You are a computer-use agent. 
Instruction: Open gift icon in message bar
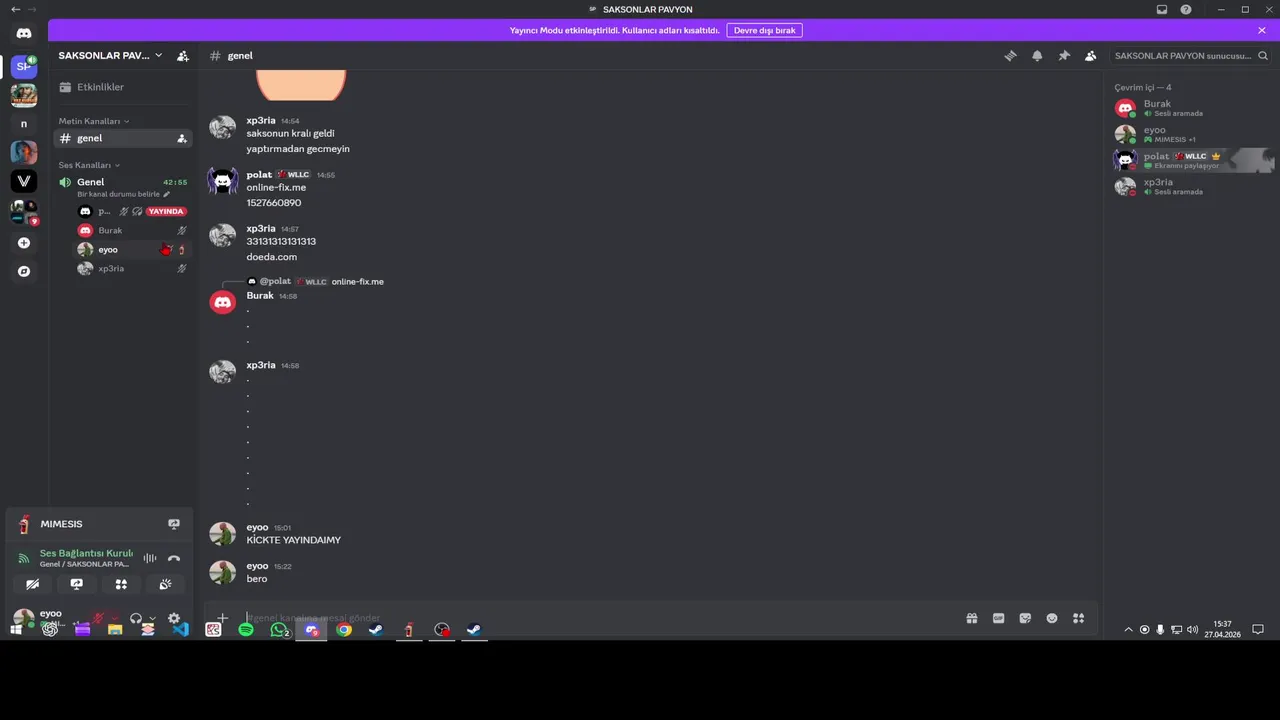[x=971, y=618]
